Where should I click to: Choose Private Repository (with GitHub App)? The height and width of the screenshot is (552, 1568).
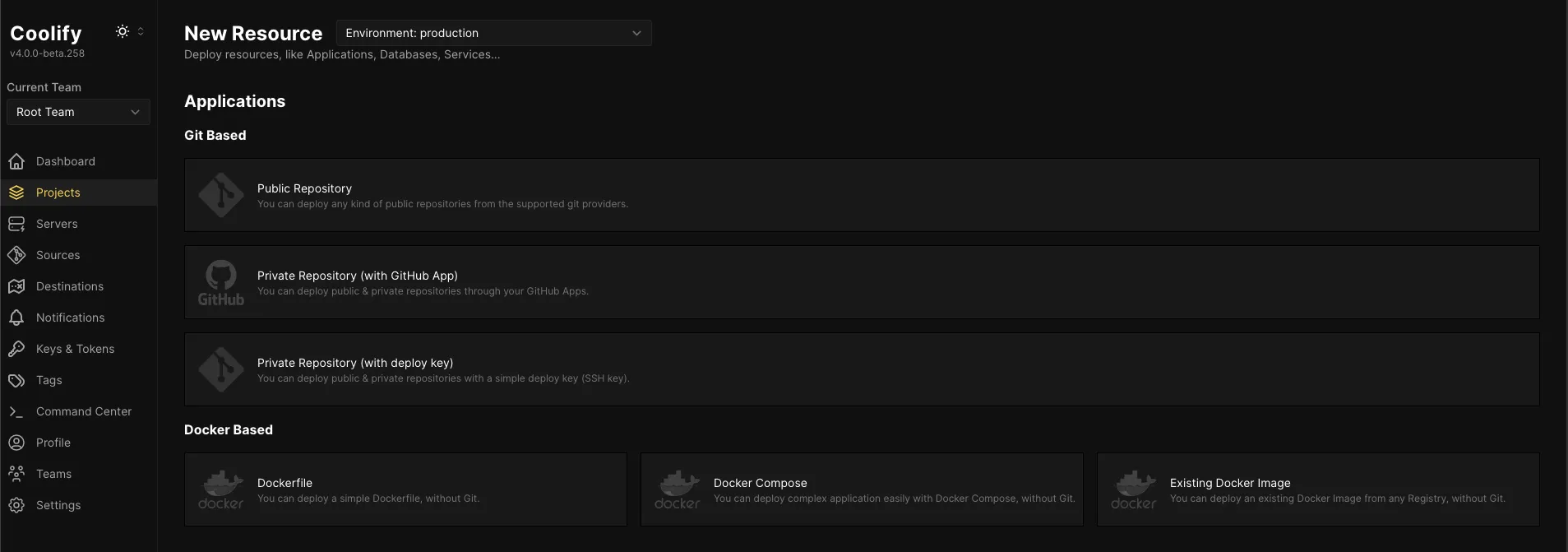(x=862, y=282)
